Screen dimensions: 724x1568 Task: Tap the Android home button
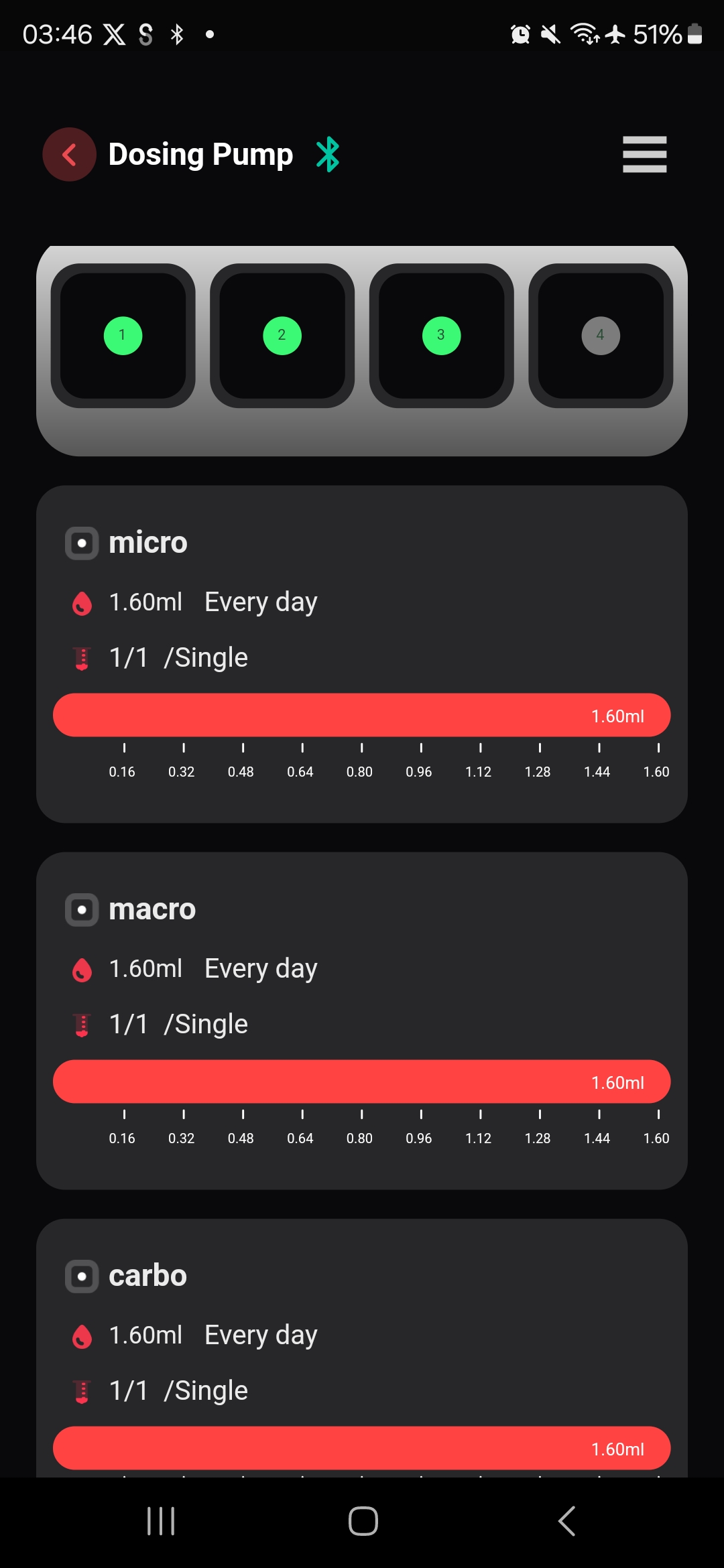[363, 1521]
